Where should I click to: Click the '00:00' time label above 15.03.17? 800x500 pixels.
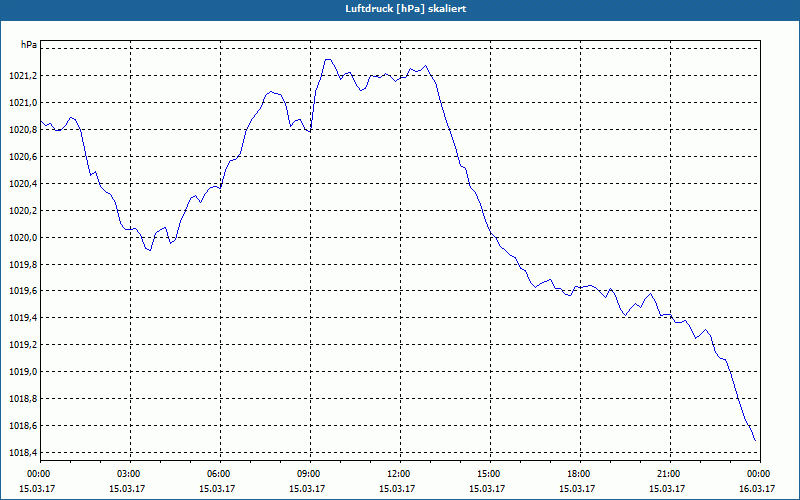(40, 474)
